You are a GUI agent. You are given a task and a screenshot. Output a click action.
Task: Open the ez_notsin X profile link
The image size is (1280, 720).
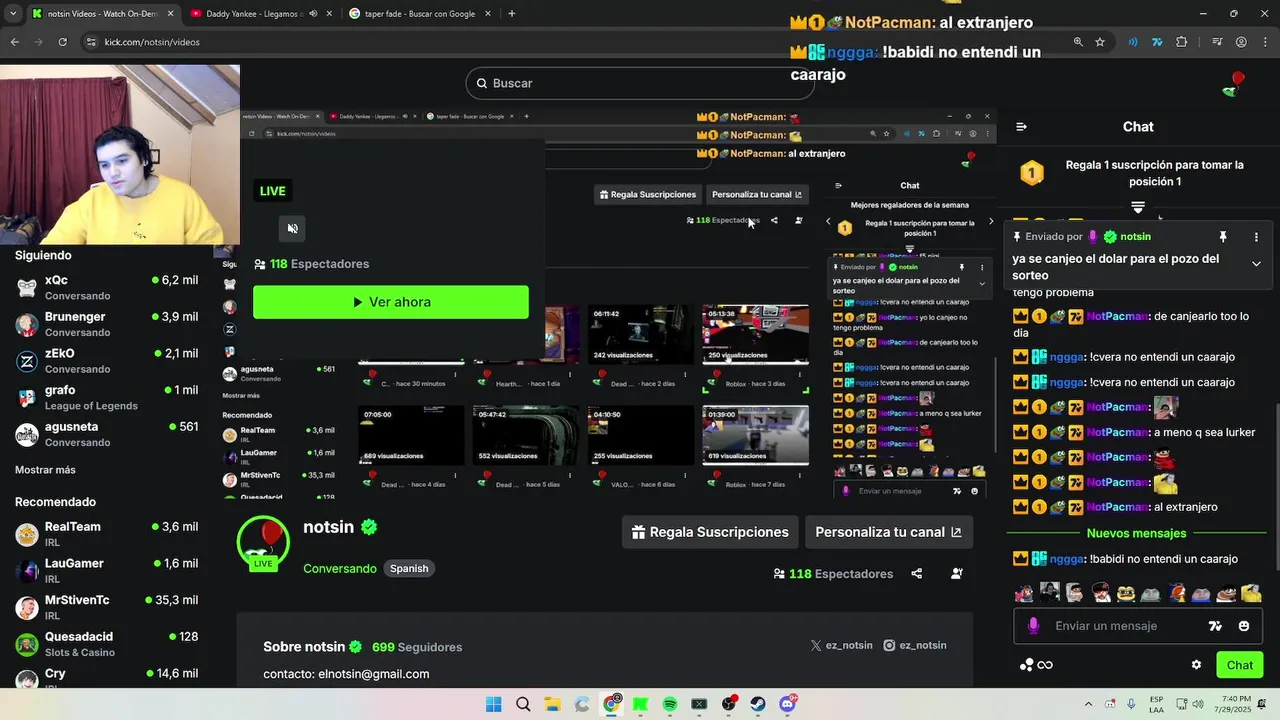coord(841,646)
